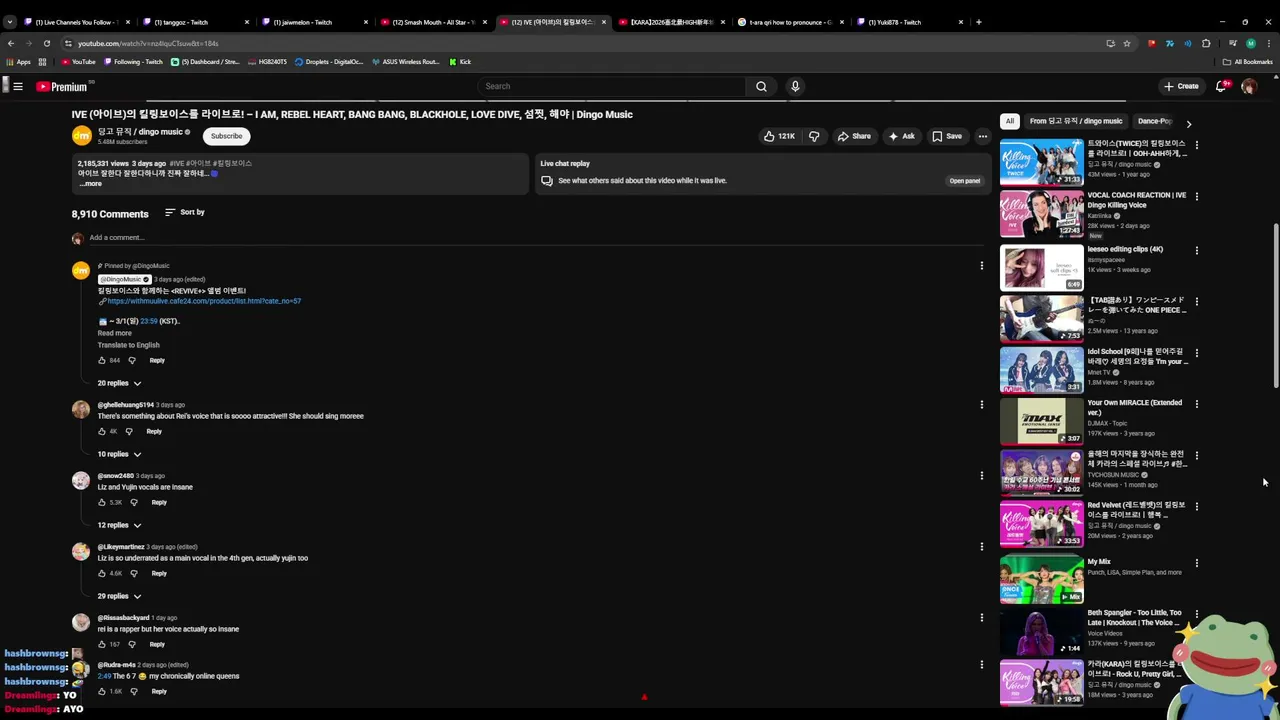Open the Following - Twitch bookmark
Viewport: 1280px width, 720px height.
(132, 62)
